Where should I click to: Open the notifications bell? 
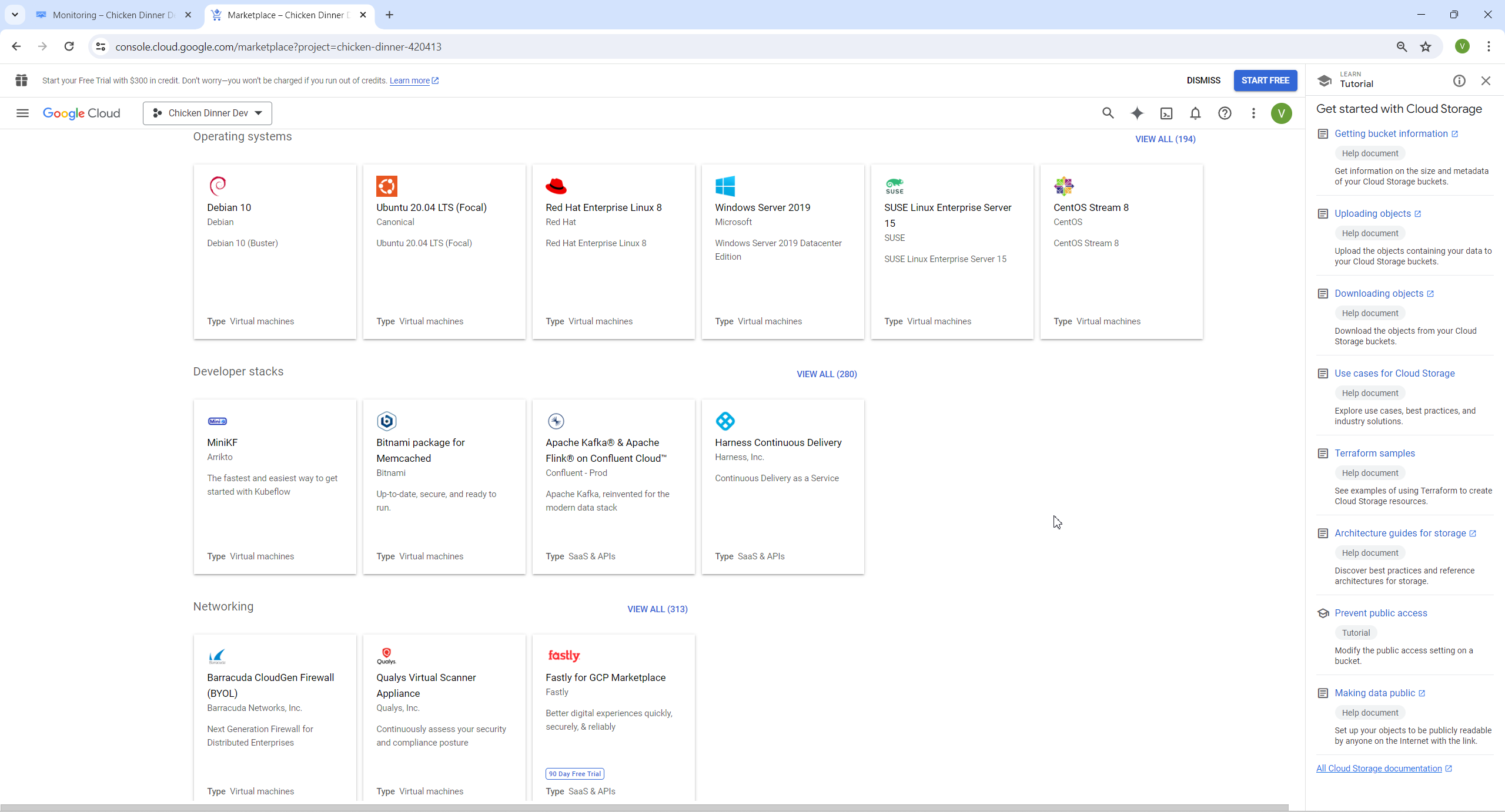(1195, 113)
